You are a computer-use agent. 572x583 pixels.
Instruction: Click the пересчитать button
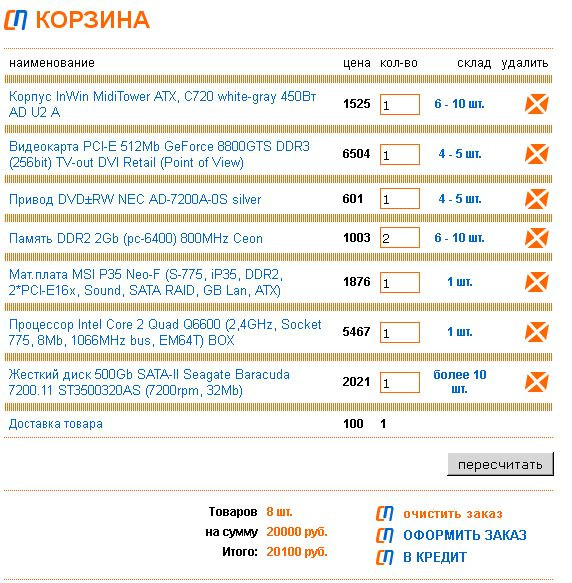click(500, 464)
